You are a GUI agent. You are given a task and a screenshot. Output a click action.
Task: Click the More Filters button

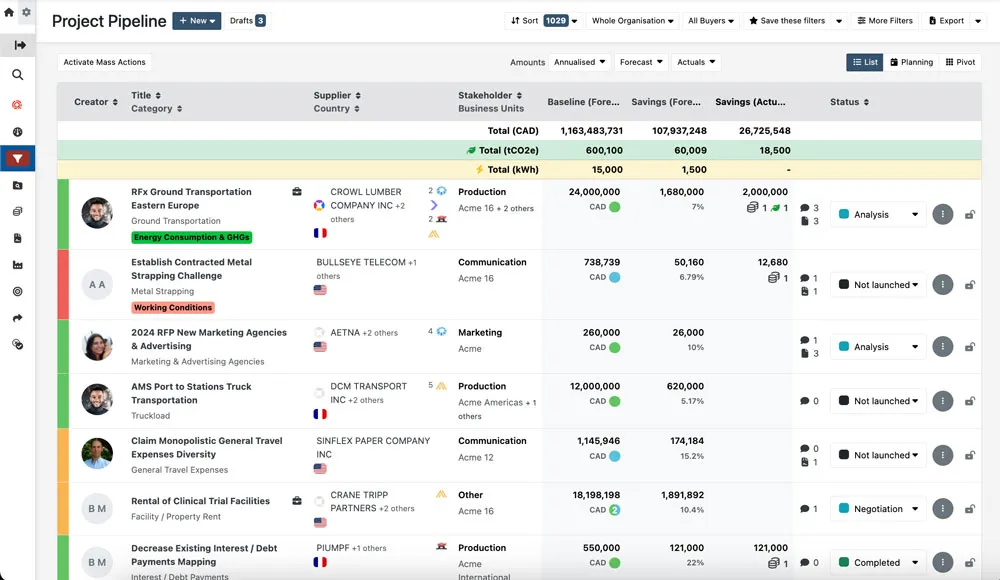pyautogui.click(x=884, y=20)
